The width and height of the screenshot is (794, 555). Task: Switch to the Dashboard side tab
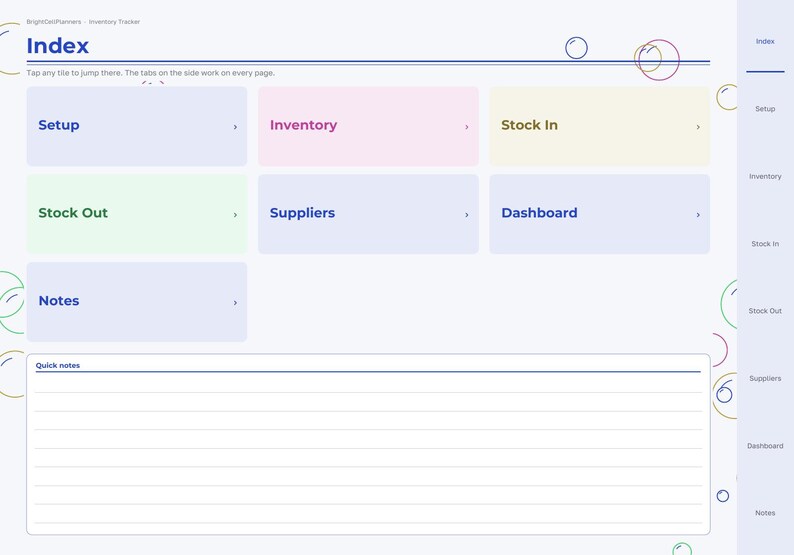click(x=765, y=446)
